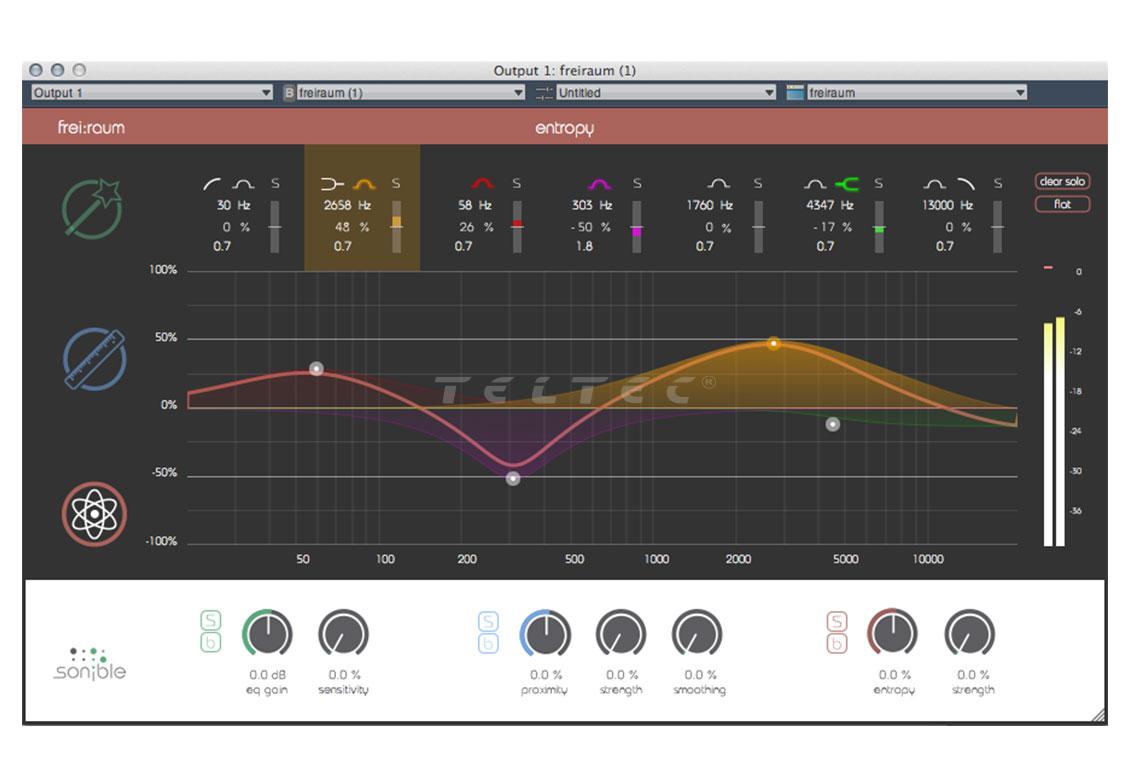
Task: Toggle green S button beside eq gain
Action: pos(211,620)
